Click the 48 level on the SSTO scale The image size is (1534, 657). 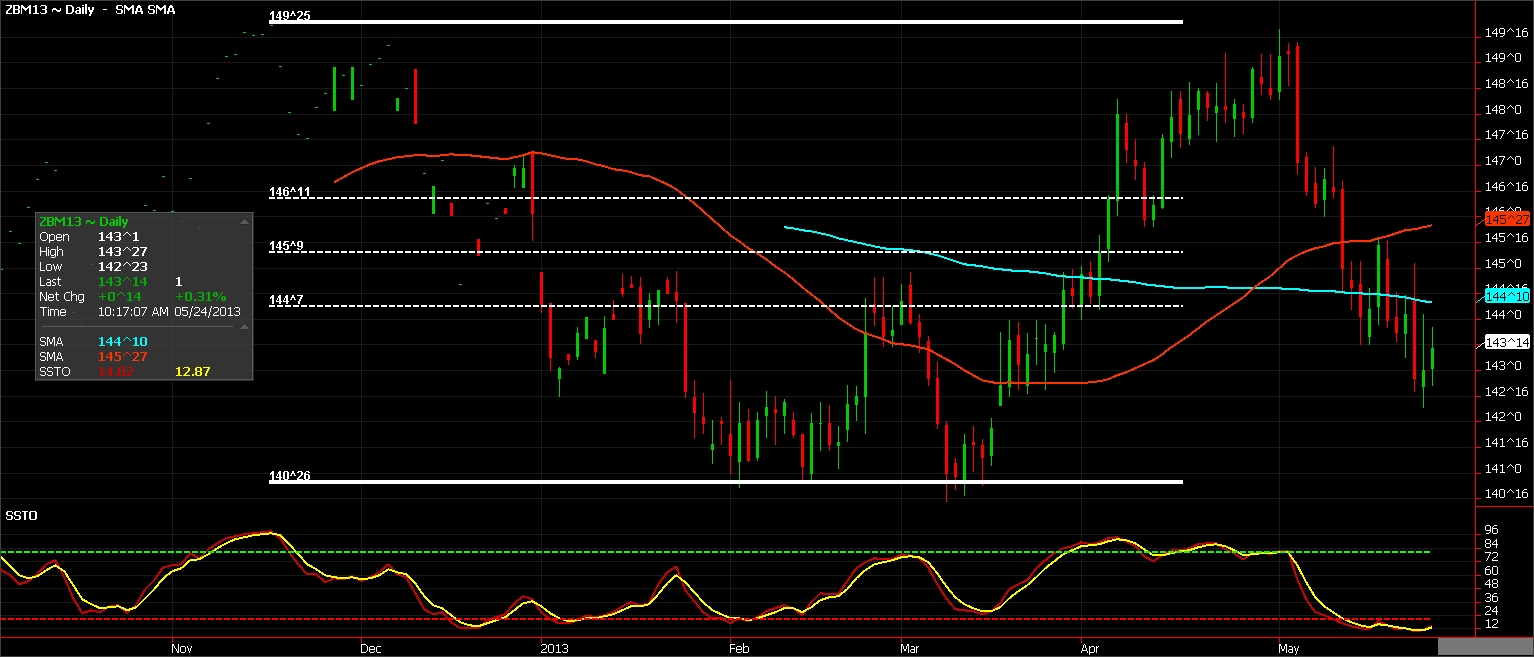[x=1492, y=583]
